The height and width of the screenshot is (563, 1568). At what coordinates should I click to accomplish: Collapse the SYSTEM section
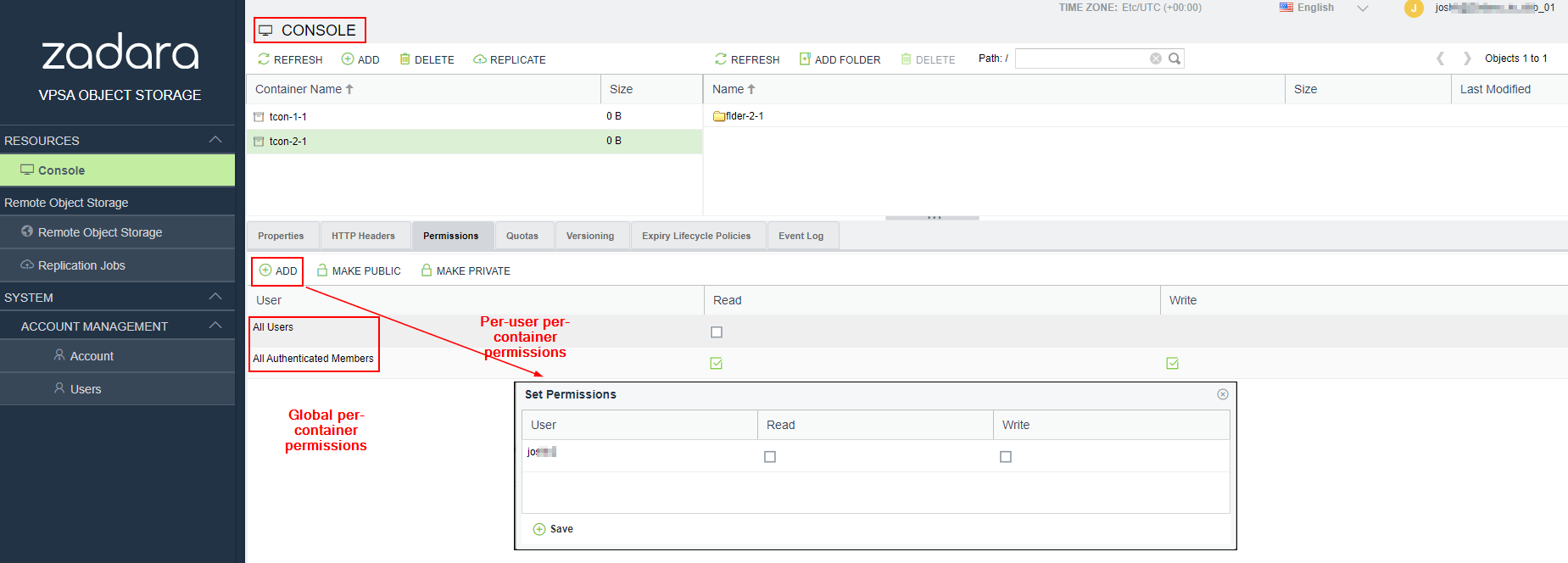(215, 297)
